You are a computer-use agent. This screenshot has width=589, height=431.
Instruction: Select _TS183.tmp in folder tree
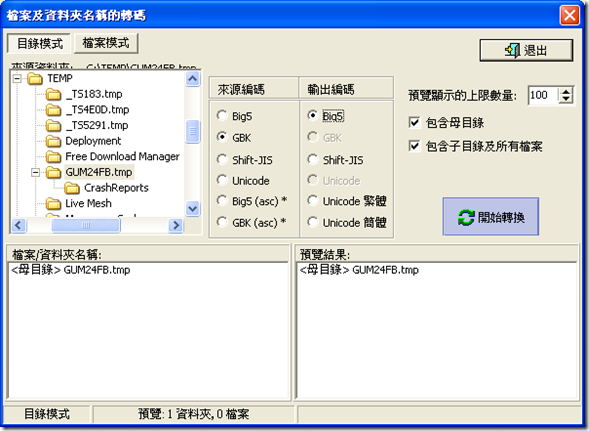[94, 94]
